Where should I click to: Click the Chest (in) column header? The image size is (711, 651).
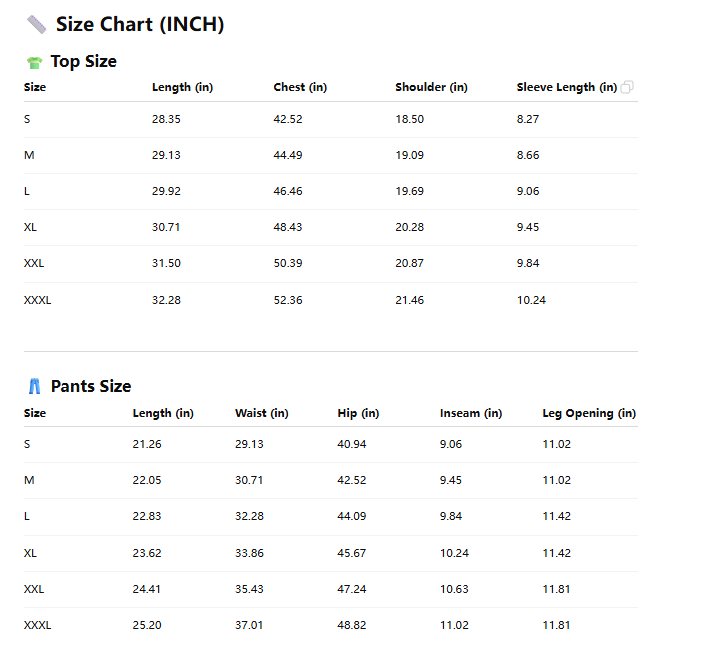pyautogui.click(x=300, y=87)
